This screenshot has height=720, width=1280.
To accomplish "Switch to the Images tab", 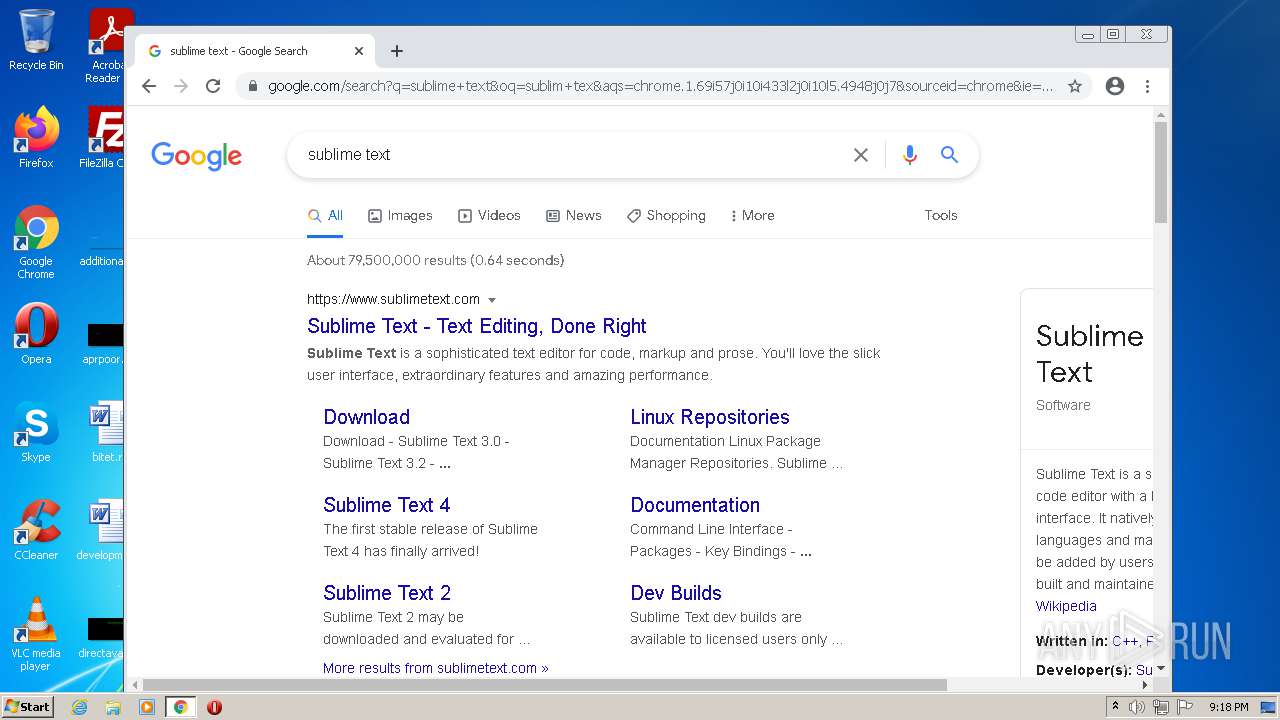I will coord(400,216).
